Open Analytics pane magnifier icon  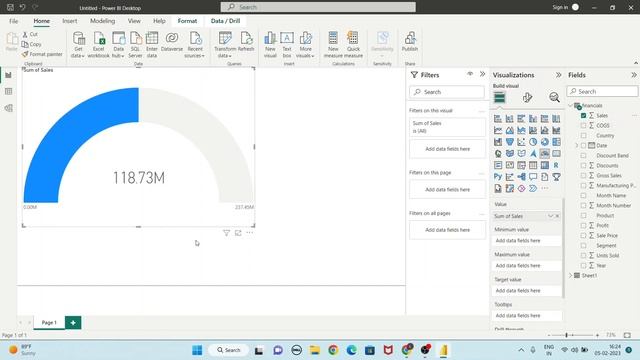(x=554, y=98)
